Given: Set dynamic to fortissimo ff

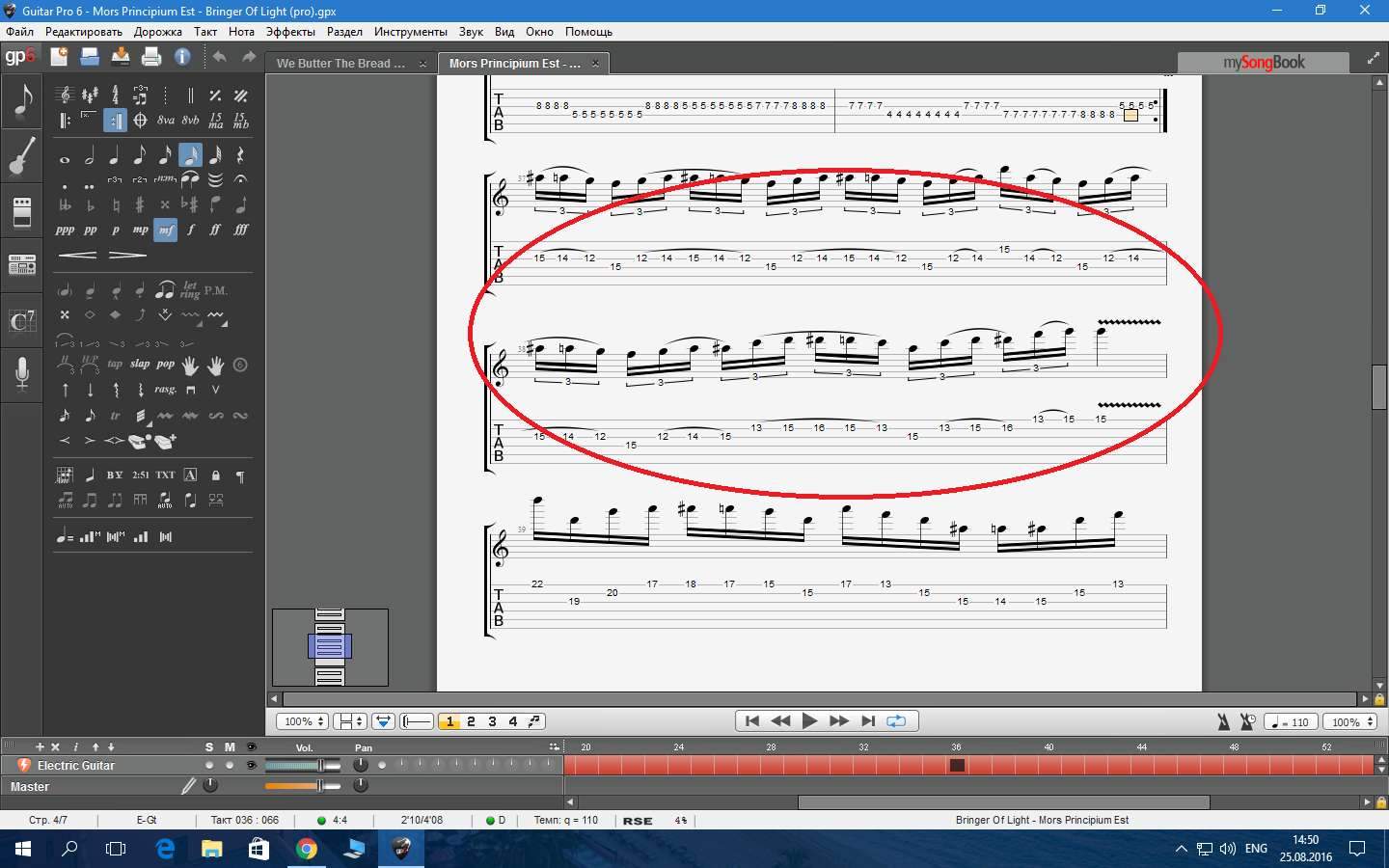Looking at the screenshot, I should tap(215, 230).
